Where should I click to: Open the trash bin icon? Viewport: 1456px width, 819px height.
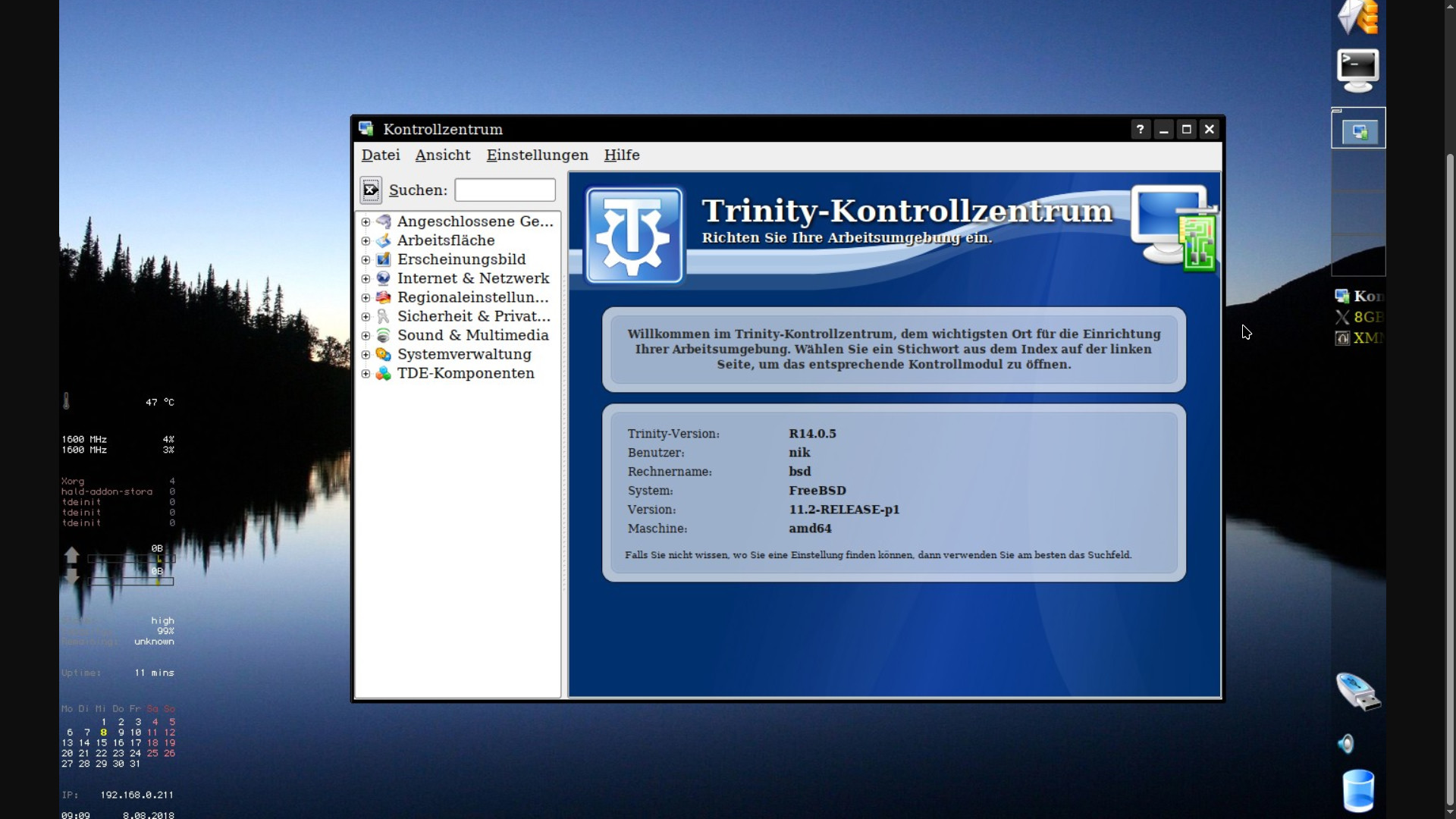pyautogui.click(x=1357, y=791)
